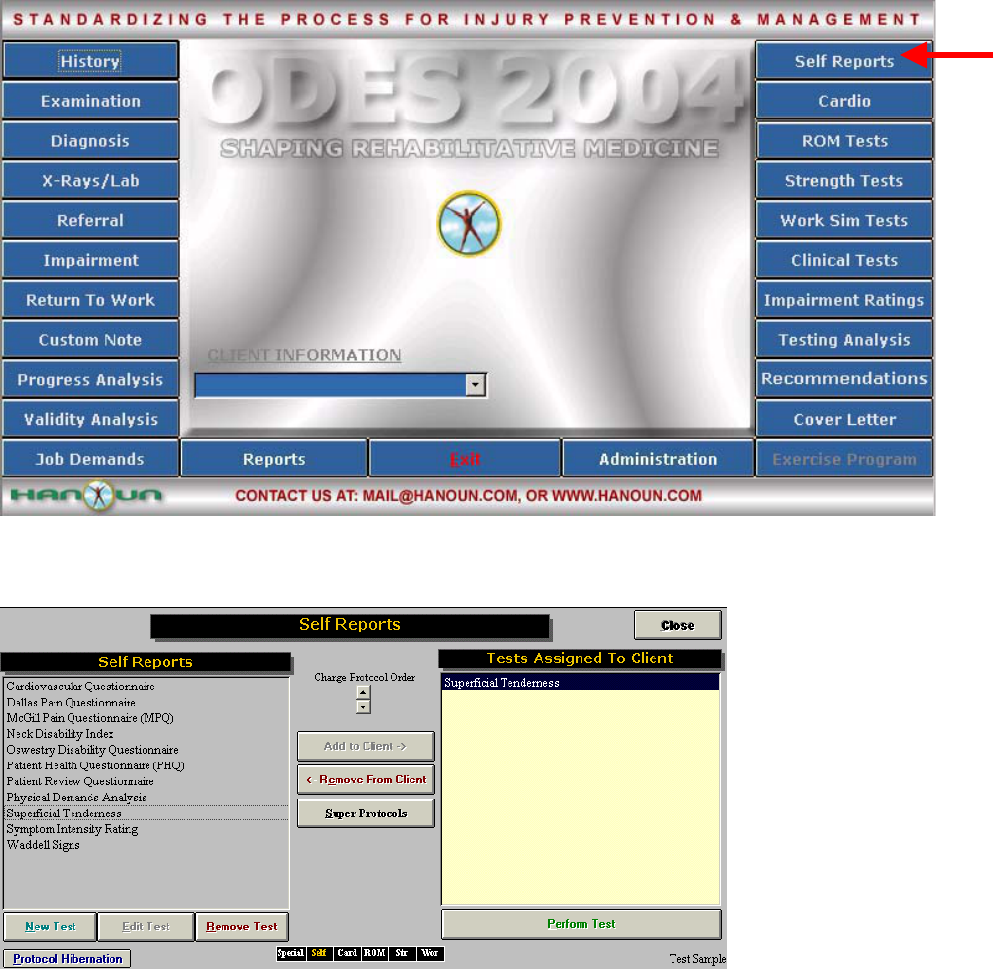The image size is (994, 969).
Task: Select Superficial Tenderness in assigned tests
Action: [580, 683]
